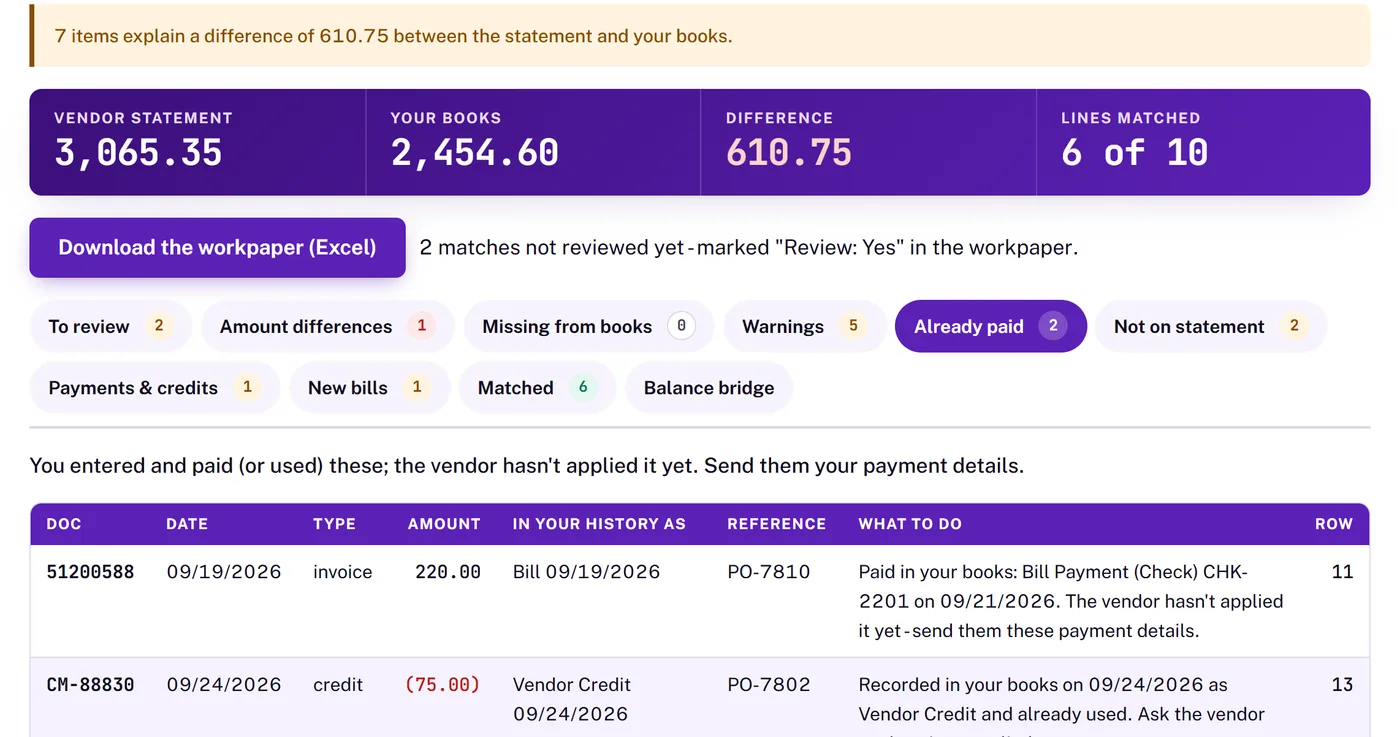Click the (75.00) credit amount
This screenshot has height=737, width=1400.
coord(443,685)
